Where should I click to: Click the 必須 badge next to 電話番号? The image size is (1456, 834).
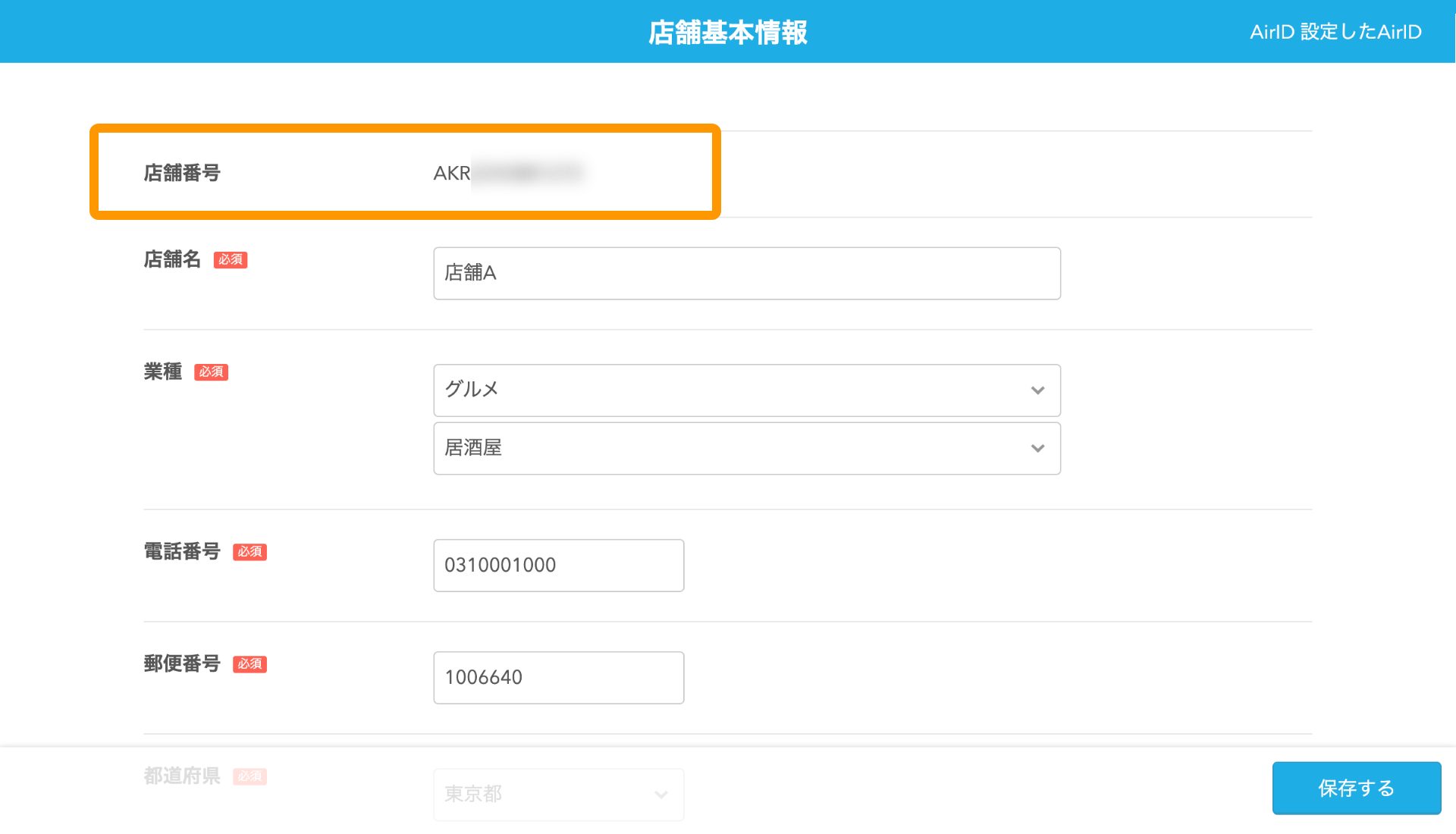249,552
